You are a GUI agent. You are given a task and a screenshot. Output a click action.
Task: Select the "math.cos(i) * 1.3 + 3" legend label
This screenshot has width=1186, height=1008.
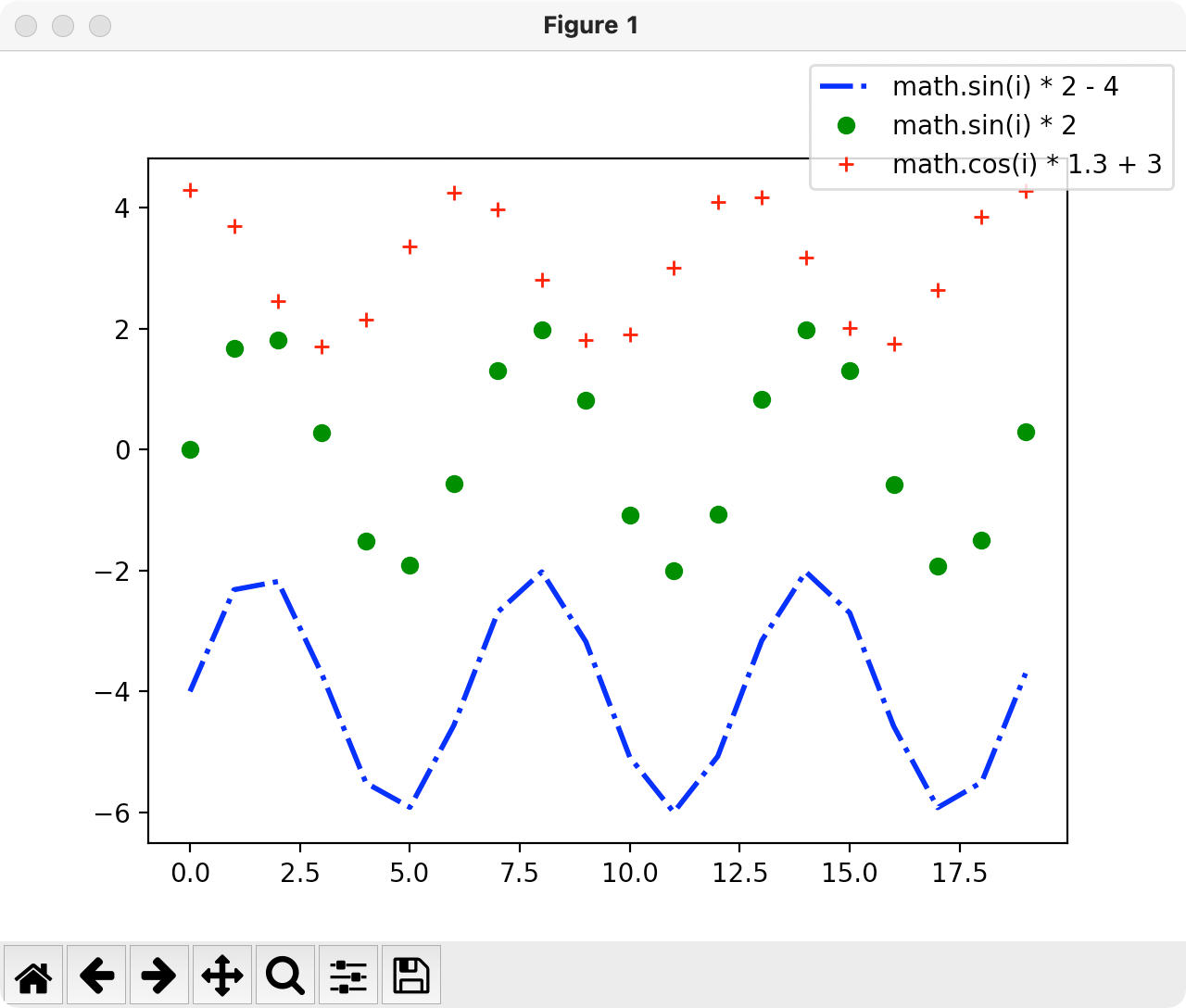pos(1027,164)
